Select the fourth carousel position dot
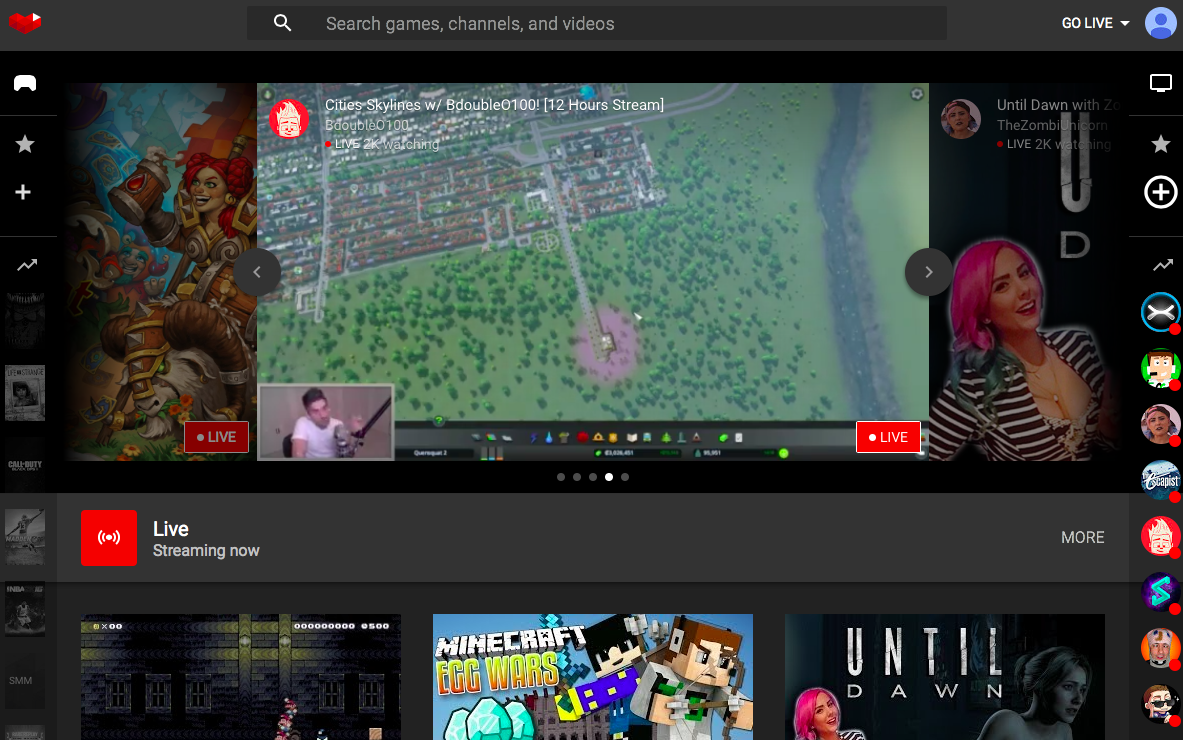This screenshot has width=1183, height=740. point(608,477)
